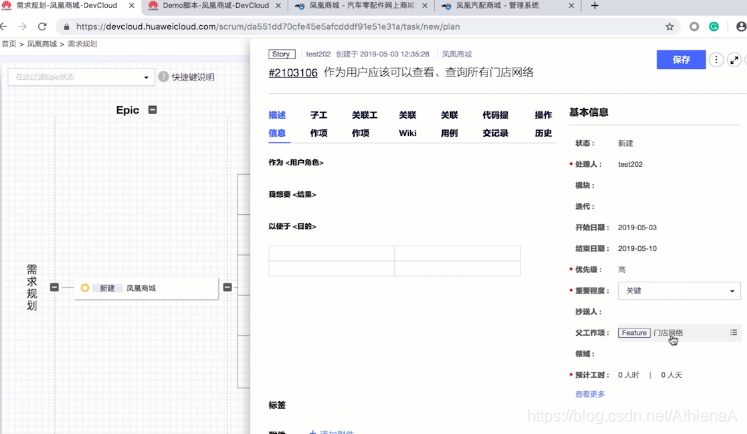Click the 以便于 <目的> description line
This screenshot has height=434, width=747.
pyautogui.click(x=293, y=226)
